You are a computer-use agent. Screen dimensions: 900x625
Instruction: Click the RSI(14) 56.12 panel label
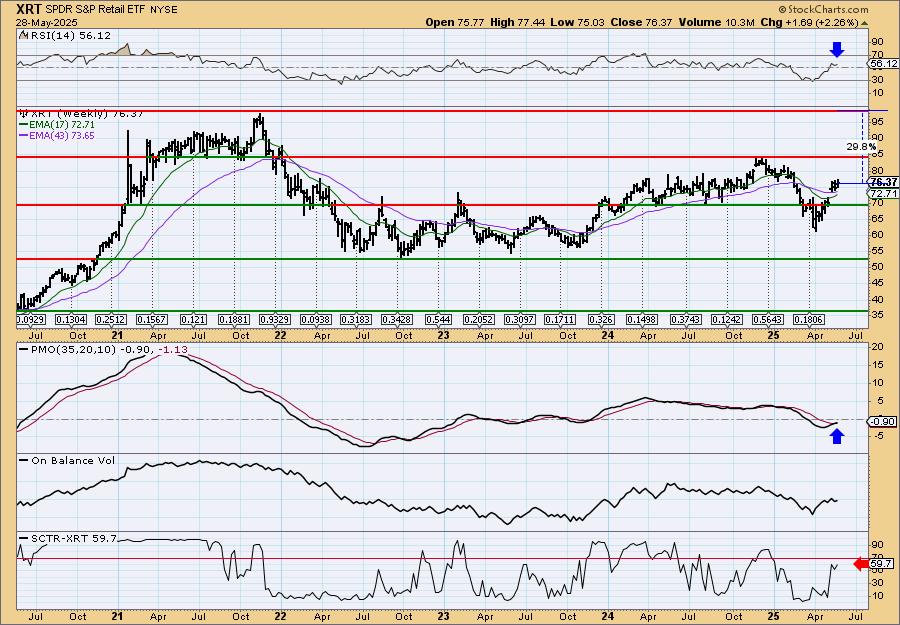[x=69, y=35]
